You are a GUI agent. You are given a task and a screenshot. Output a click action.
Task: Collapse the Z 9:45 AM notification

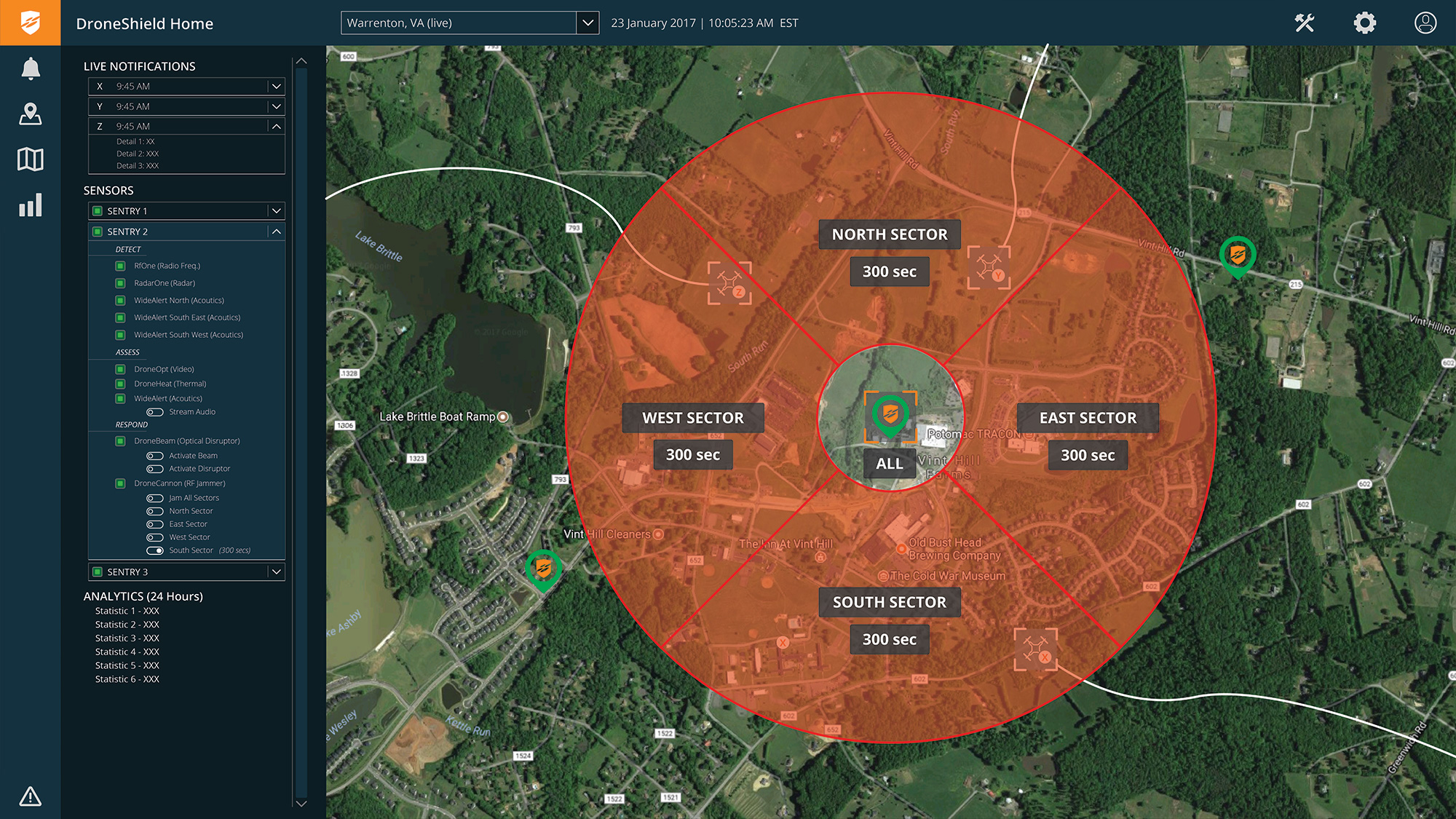pos(276,126)
